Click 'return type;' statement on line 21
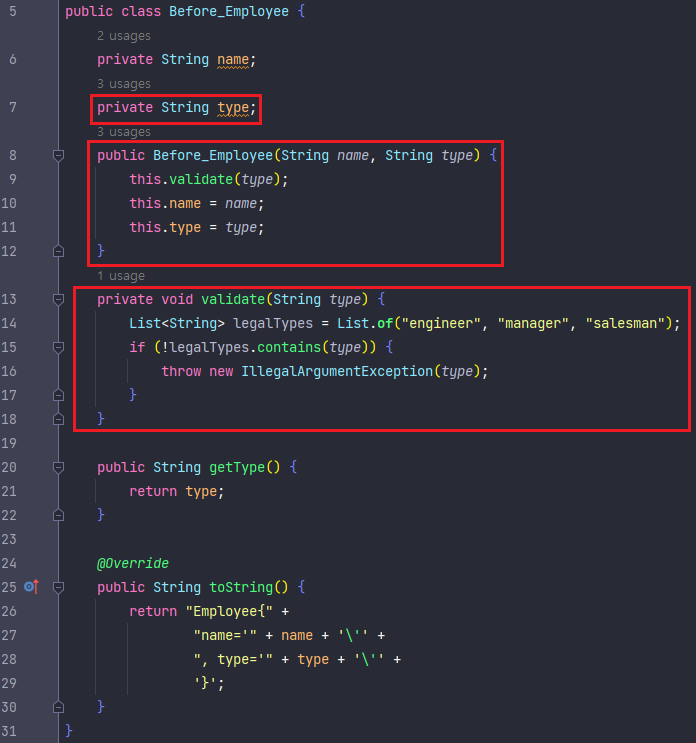The width and height of the screenshot is (696, 743). [177, 491]
